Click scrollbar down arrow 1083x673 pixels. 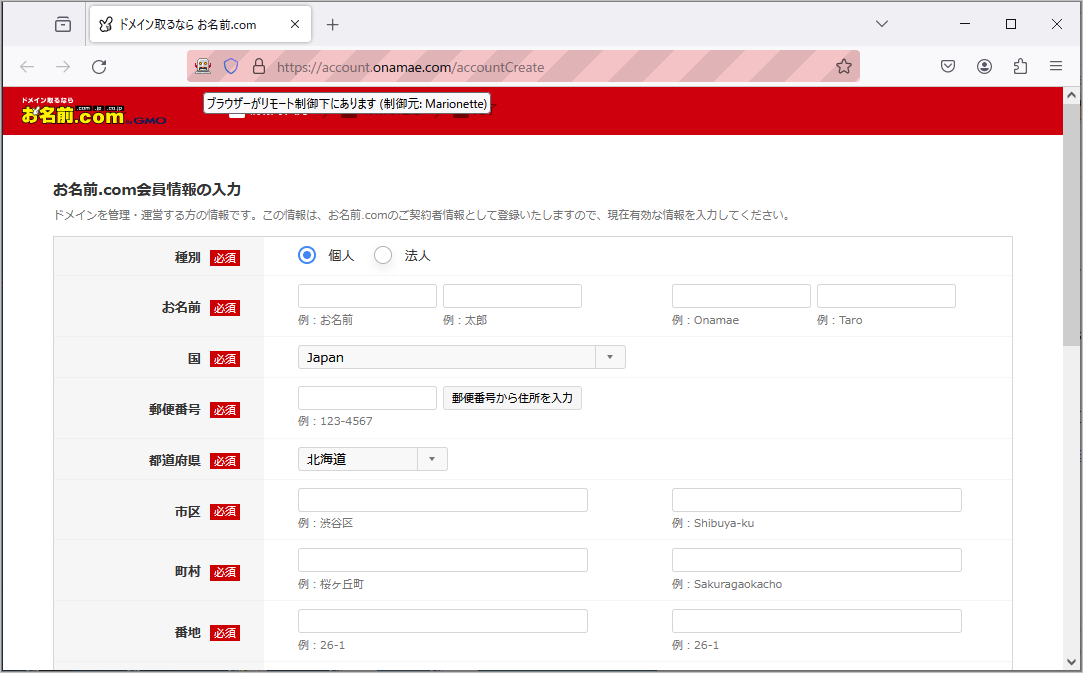tap(1071, 662)
